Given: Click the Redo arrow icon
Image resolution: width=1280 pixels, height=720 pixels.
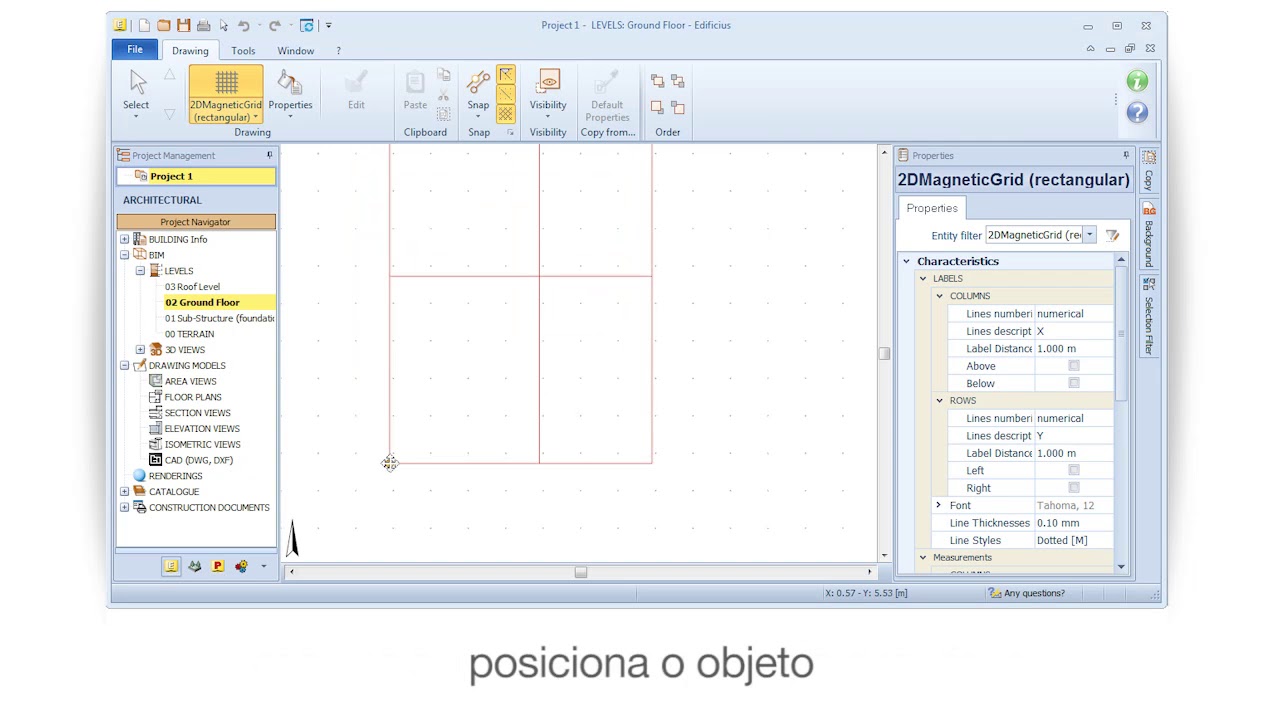Looking at the screenshot, I should click(274, 25).
